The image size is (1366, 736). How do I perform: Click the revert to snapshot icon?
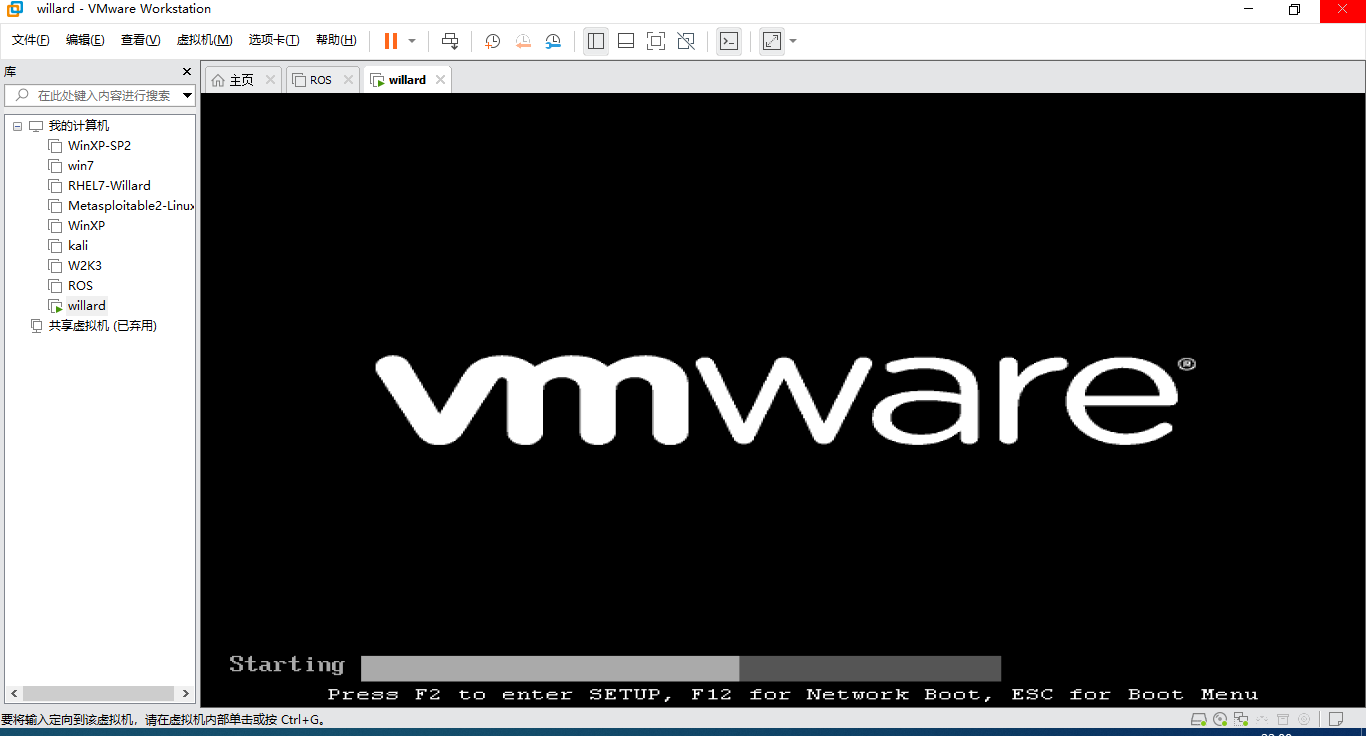[x=523, y=41]
